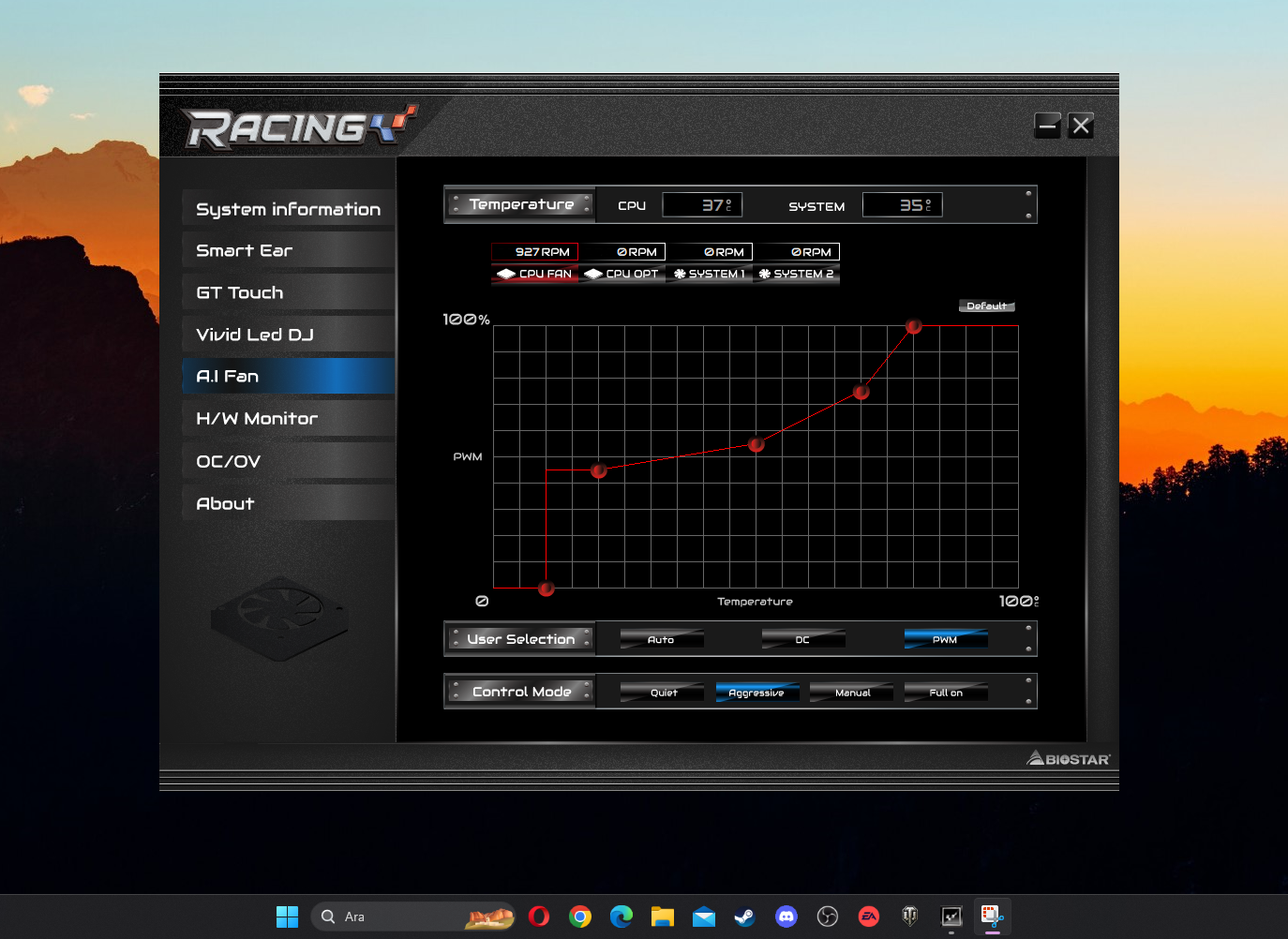Select the CPU OPT fan tab

(x=622, y=274)
